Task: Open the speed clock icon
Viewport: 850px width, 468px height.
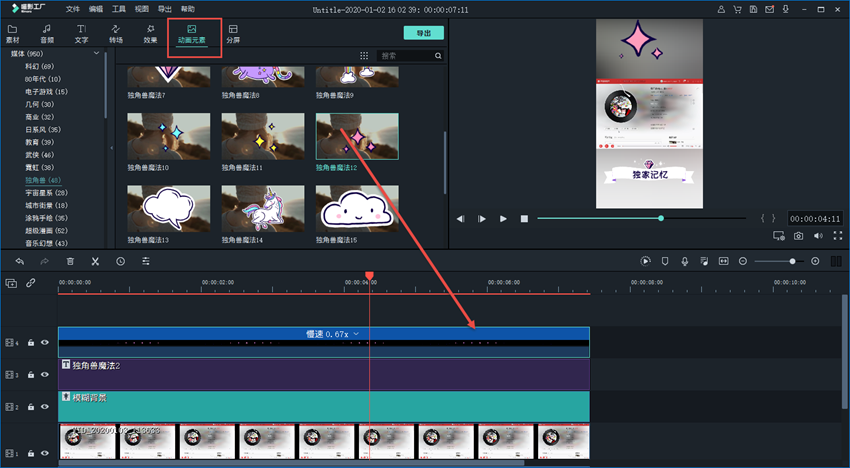Action: pos(120,261)
